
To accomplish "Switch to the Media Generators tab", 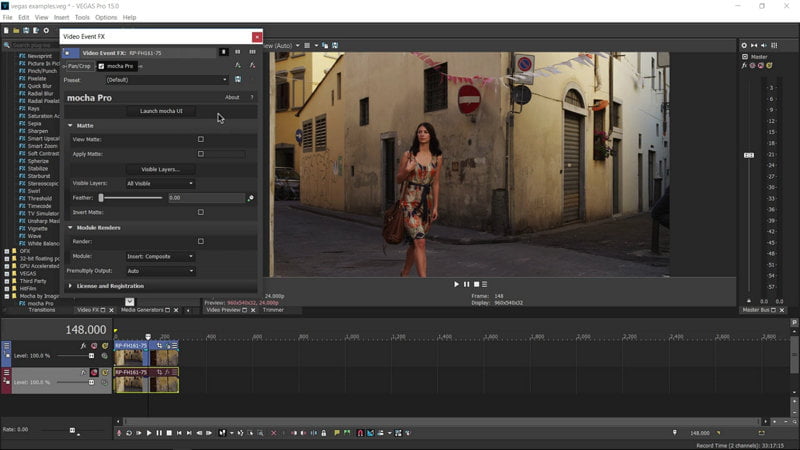I will [142, 310].
